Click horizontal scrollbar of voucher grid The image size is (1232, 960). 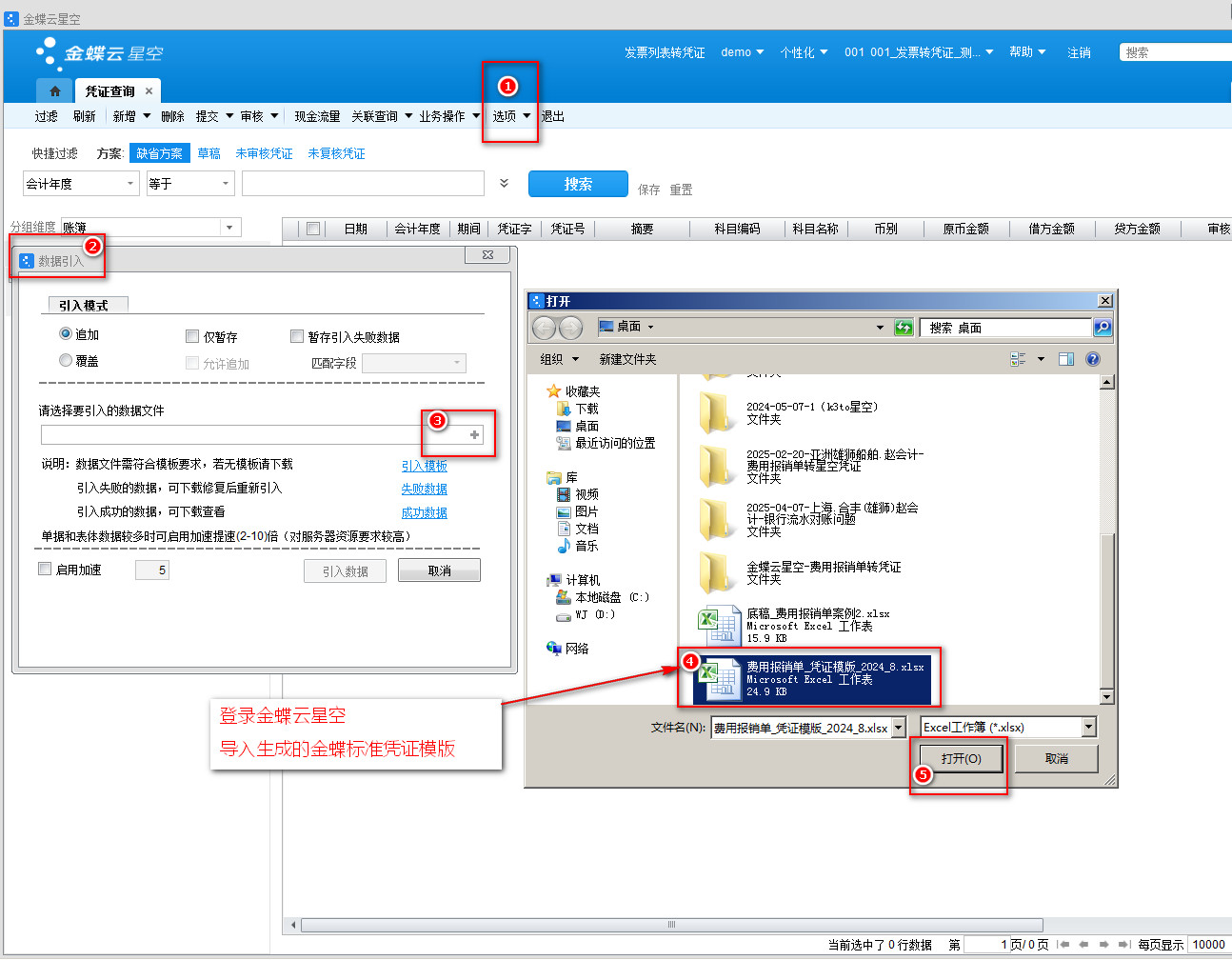coord(671,925)
